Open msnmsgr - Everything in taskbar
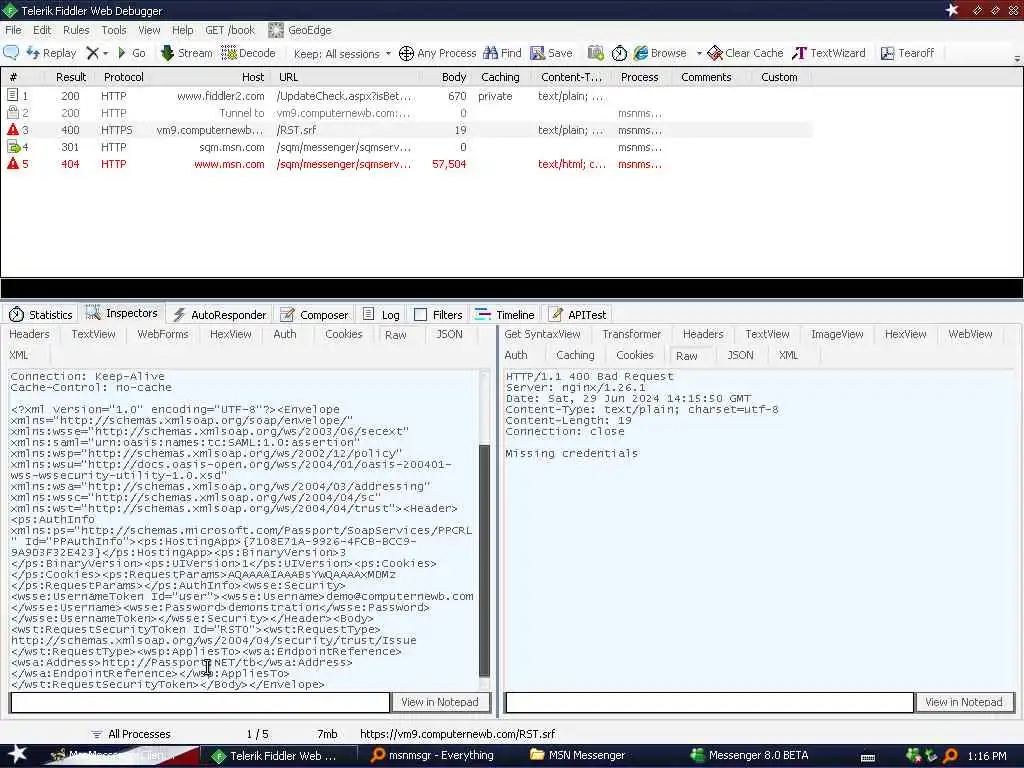This screenshot has width=1024, height=768. pyautogui.click(x=432, y=756)
